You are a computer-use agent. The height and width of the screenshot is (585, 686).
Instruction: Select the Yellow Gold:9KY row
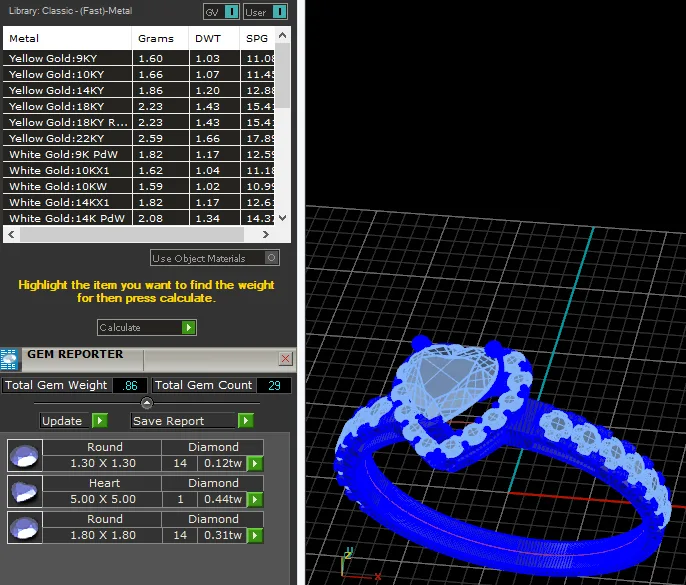click(139, 58)
